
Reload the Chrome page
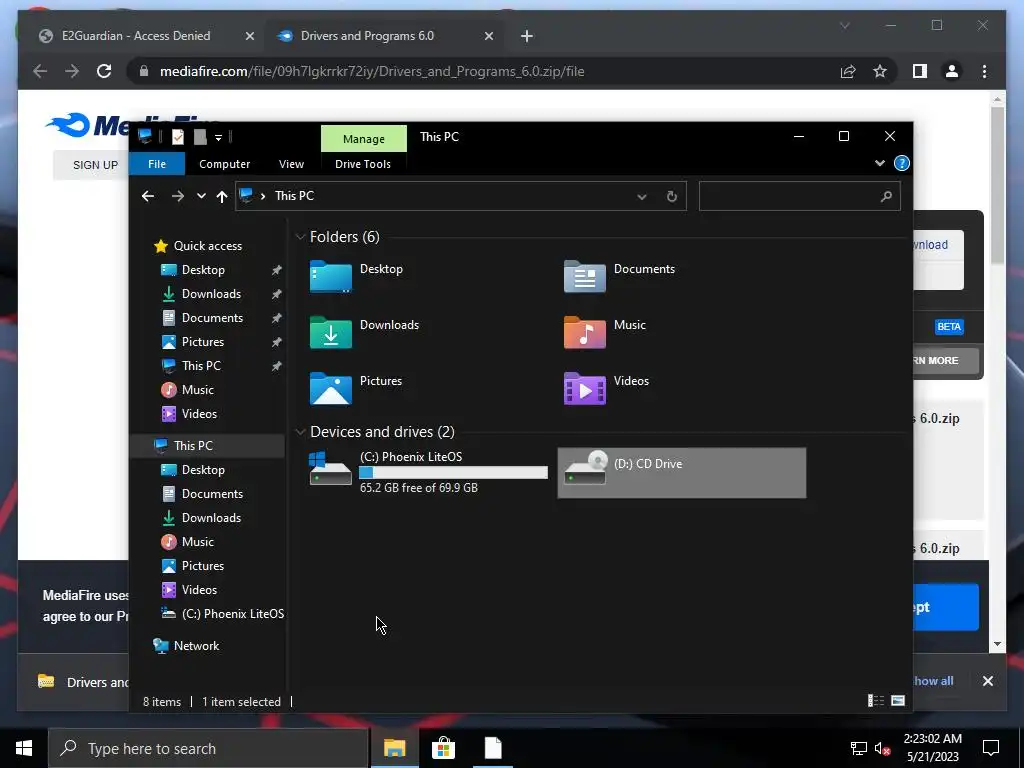tap(104, 71)
